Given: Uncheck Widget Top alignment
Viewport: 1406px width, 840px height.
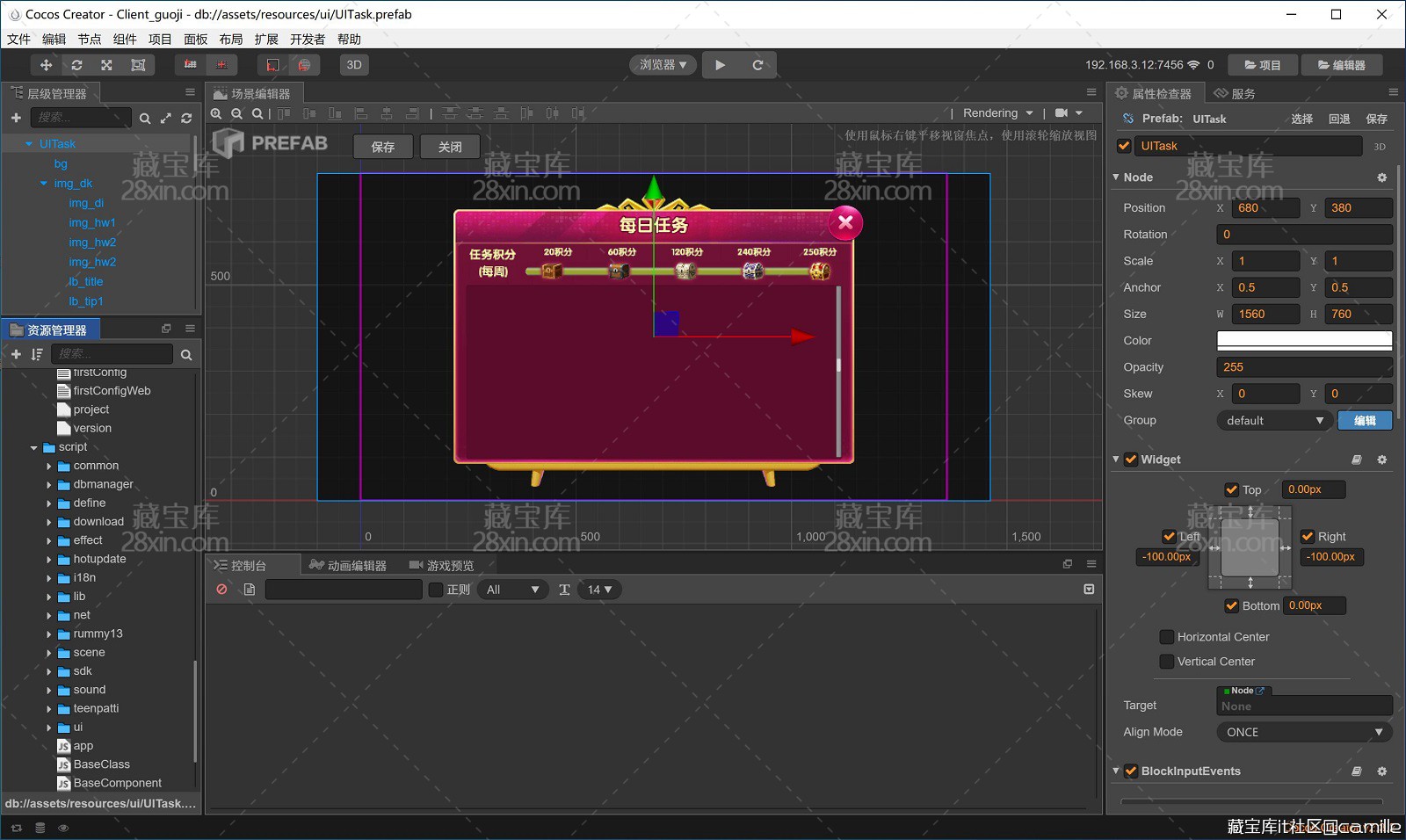Looking at the screenshot, I should point(1232,489).
